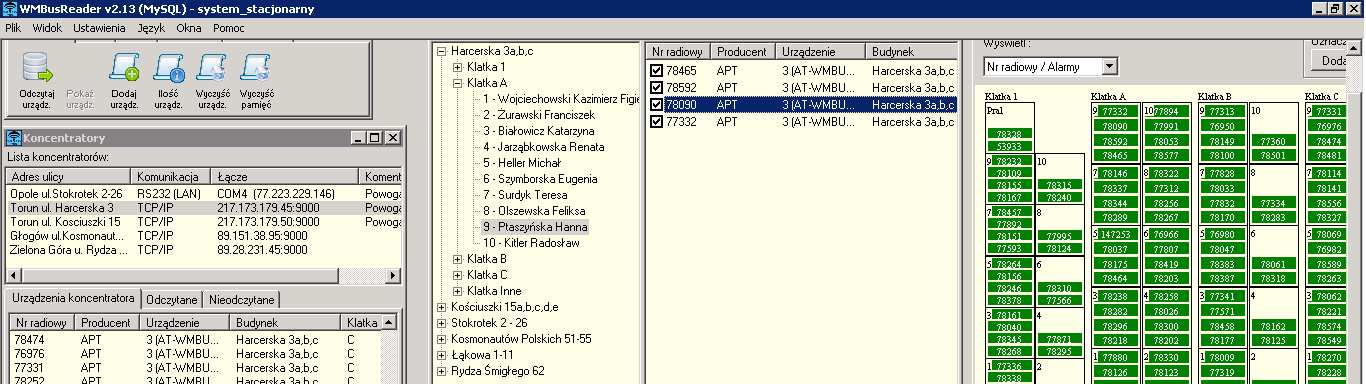The width and height of the screenshot is (1366, 384).
Task: Collapse the Harcerska 3a,b,c tree node
Action: (441, 51)
